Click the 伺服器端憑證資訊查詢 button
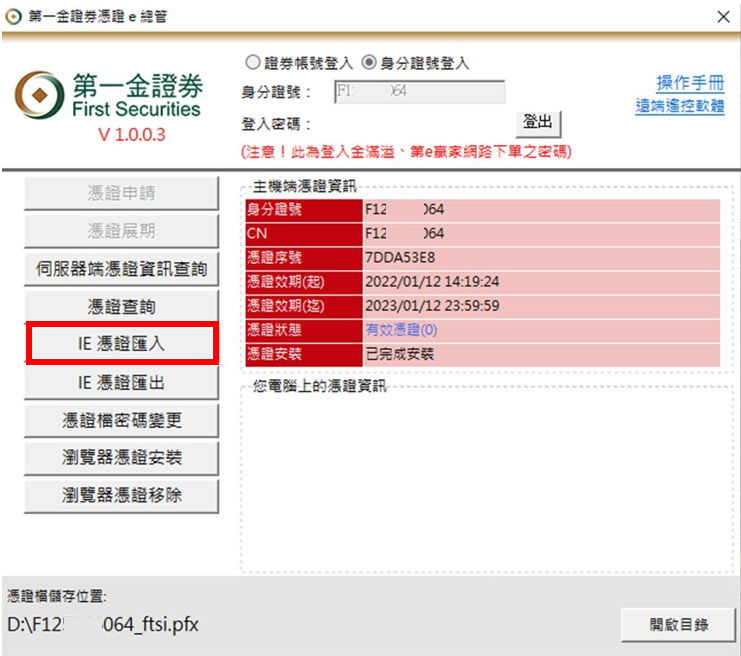This screenshot has width=741, height=656. 121,269
